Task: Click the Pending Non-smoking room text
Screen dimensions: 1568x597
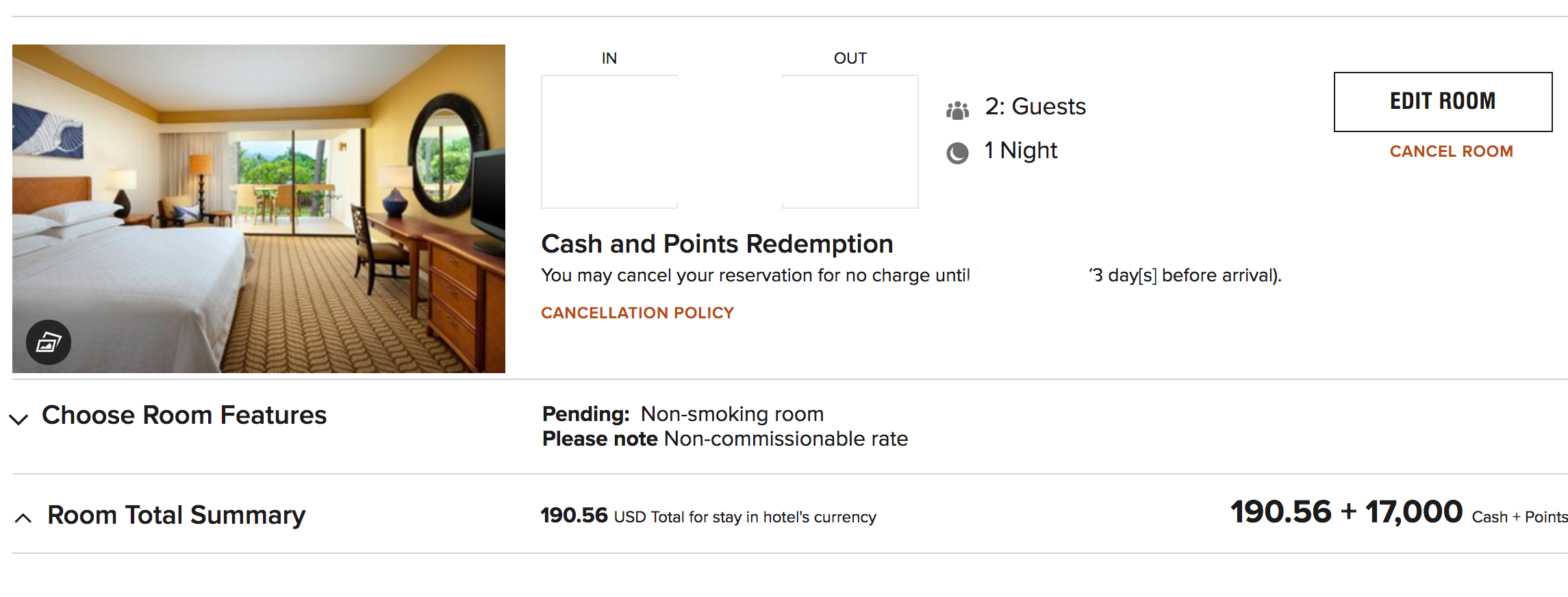Action: (x=683, y=414)
